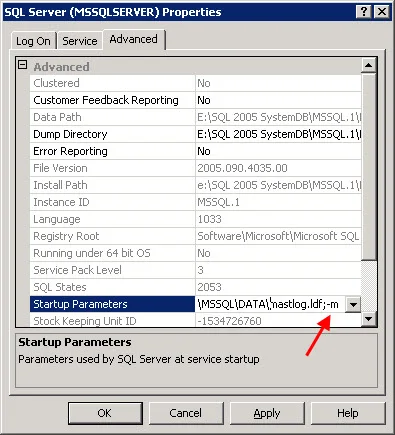Viewport: 395px width, 435px height.
Task: Click the question mark help icon in title bar
Action: [x=364, y=12]
